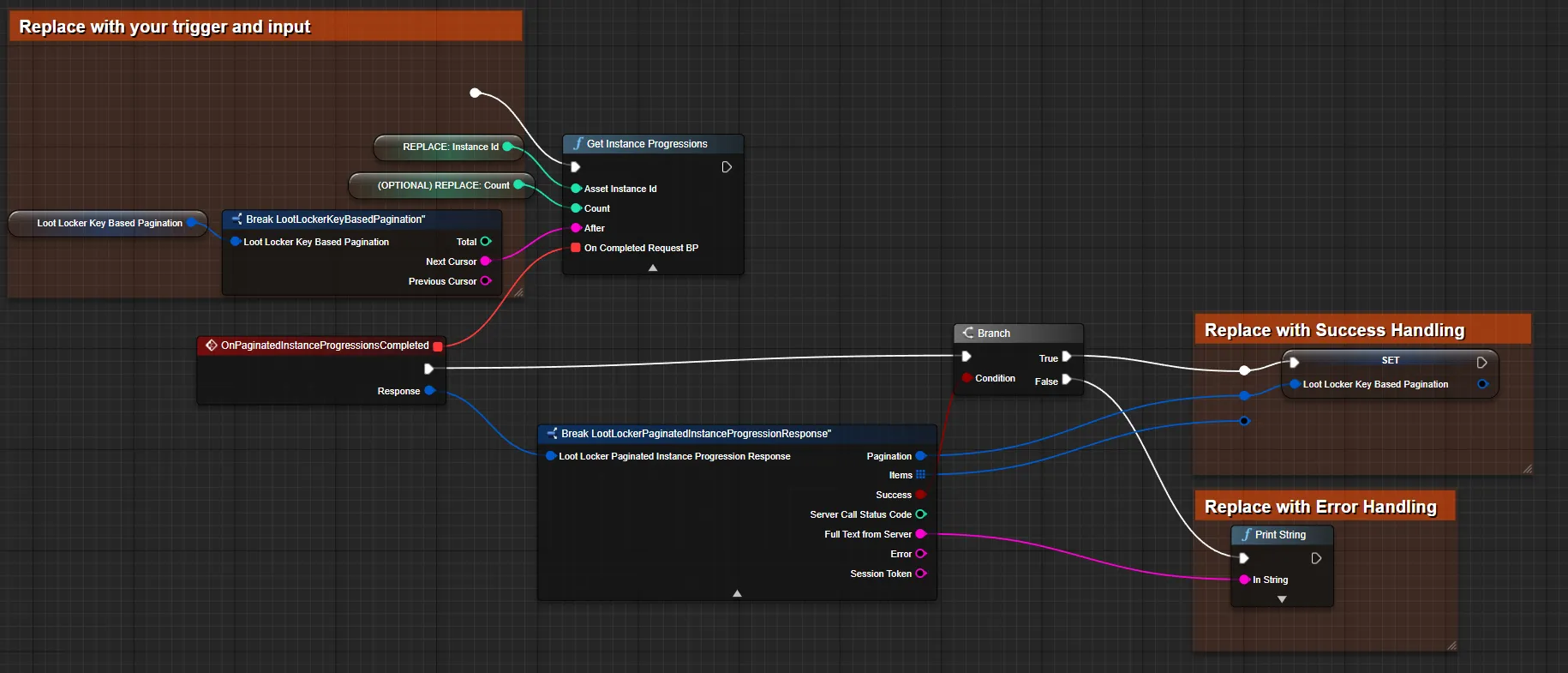
Task: Click the Branch False output pin
Action: [1067, 380]
